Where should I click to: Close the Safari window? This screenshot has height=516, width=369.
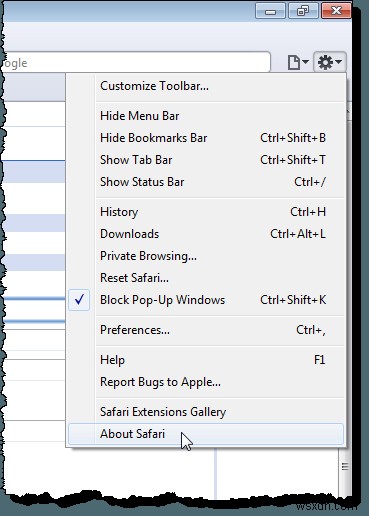pyautogui.click(x=336, y=11)
